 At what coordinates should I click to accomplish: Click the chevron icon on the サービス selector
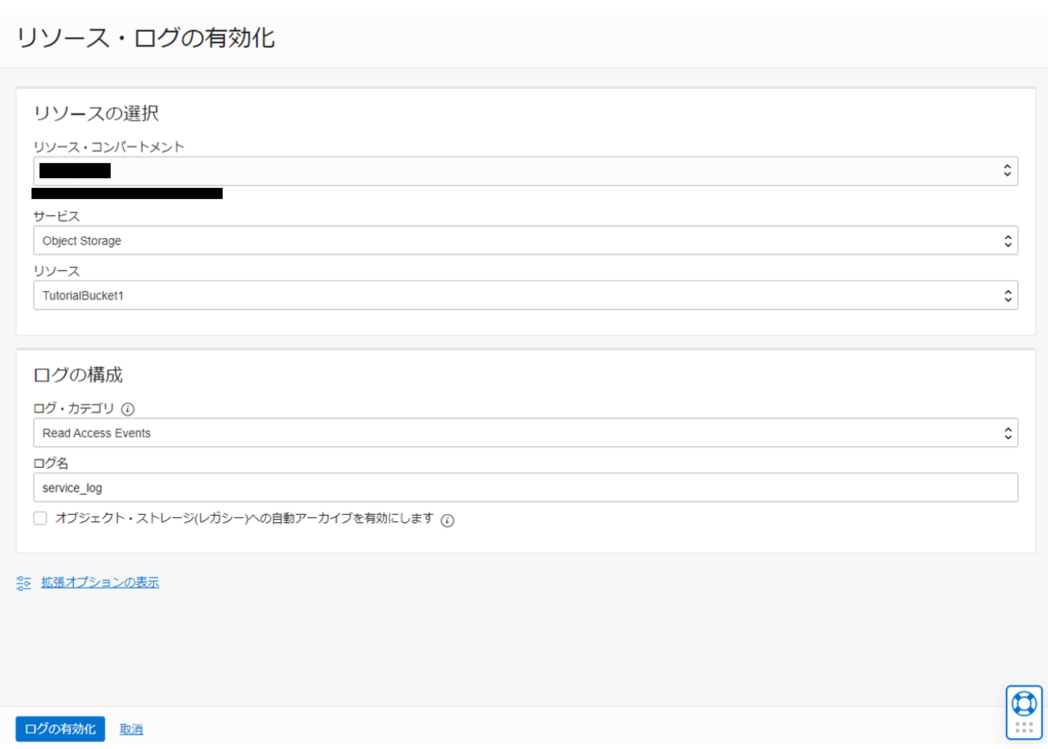[x=1008, y=240]
